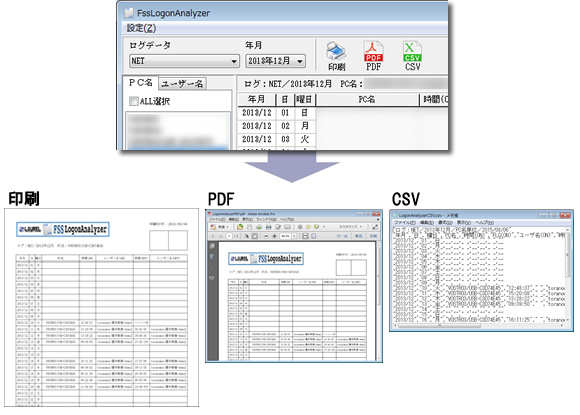Click the Acrobat PDF icon in the PDF window title
Image resolution: width=580 pixels, height=415 pixels.
pyautogui.click(x=209, y=214)
